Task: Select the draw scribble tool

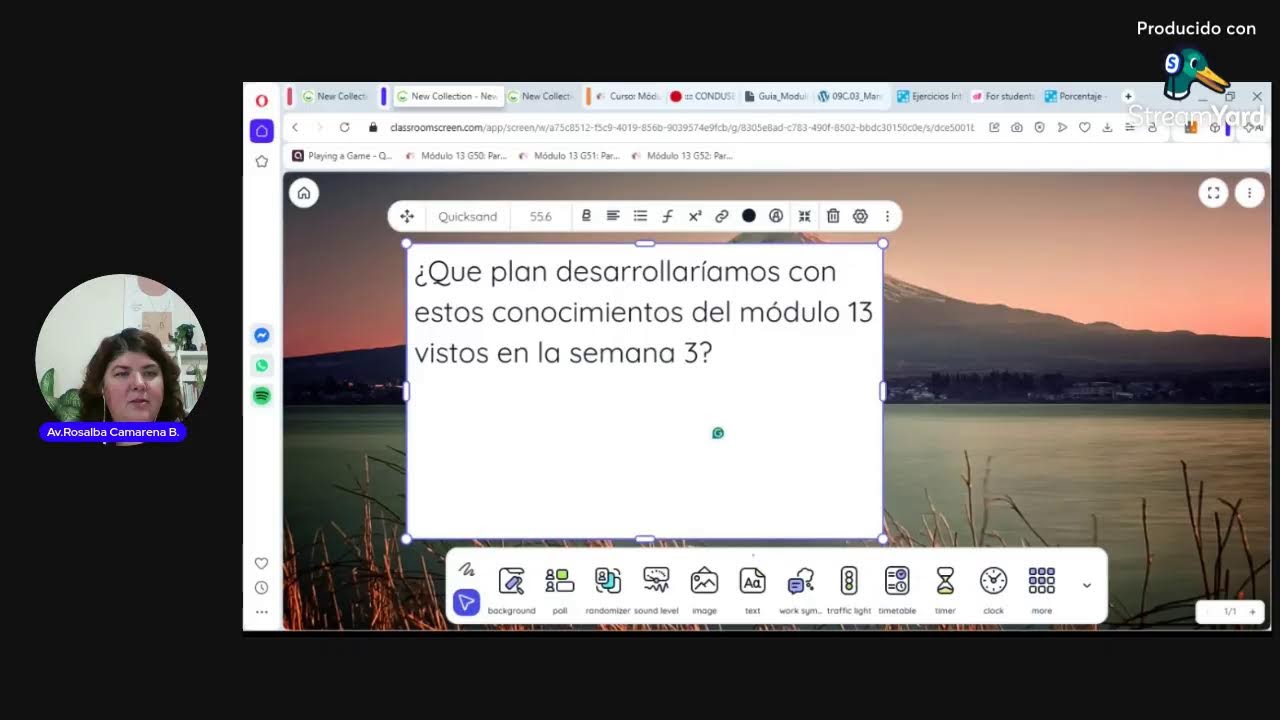Action: point(466,570)
